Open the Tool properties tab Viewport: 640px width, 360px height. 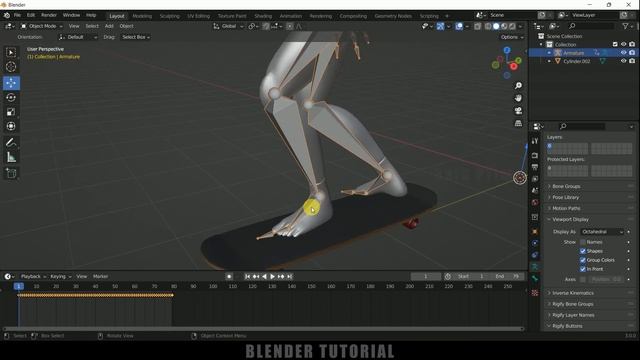tap(535, 141)
